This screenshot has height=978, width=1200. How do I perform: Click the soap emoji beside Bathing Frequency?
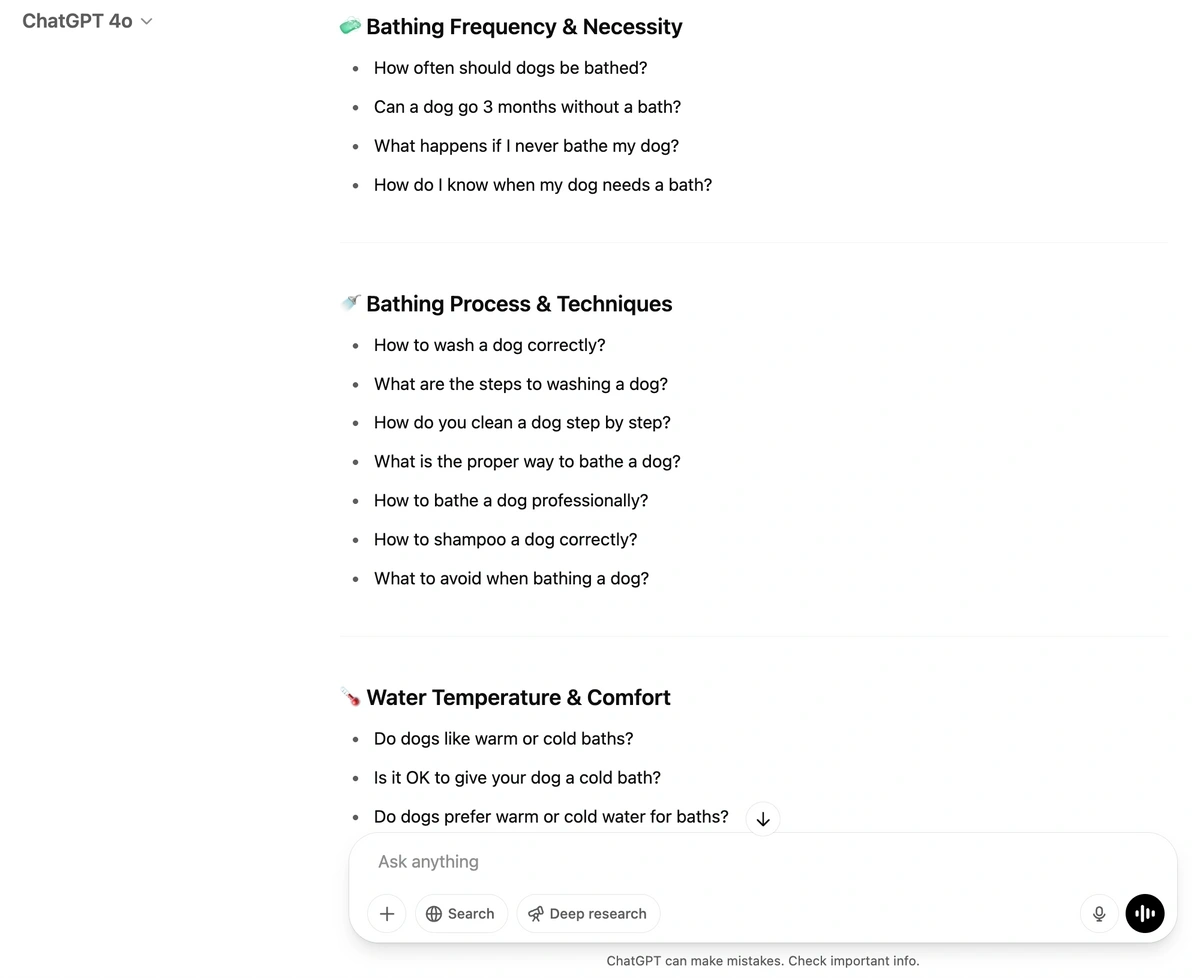click(x=350, y=27)
